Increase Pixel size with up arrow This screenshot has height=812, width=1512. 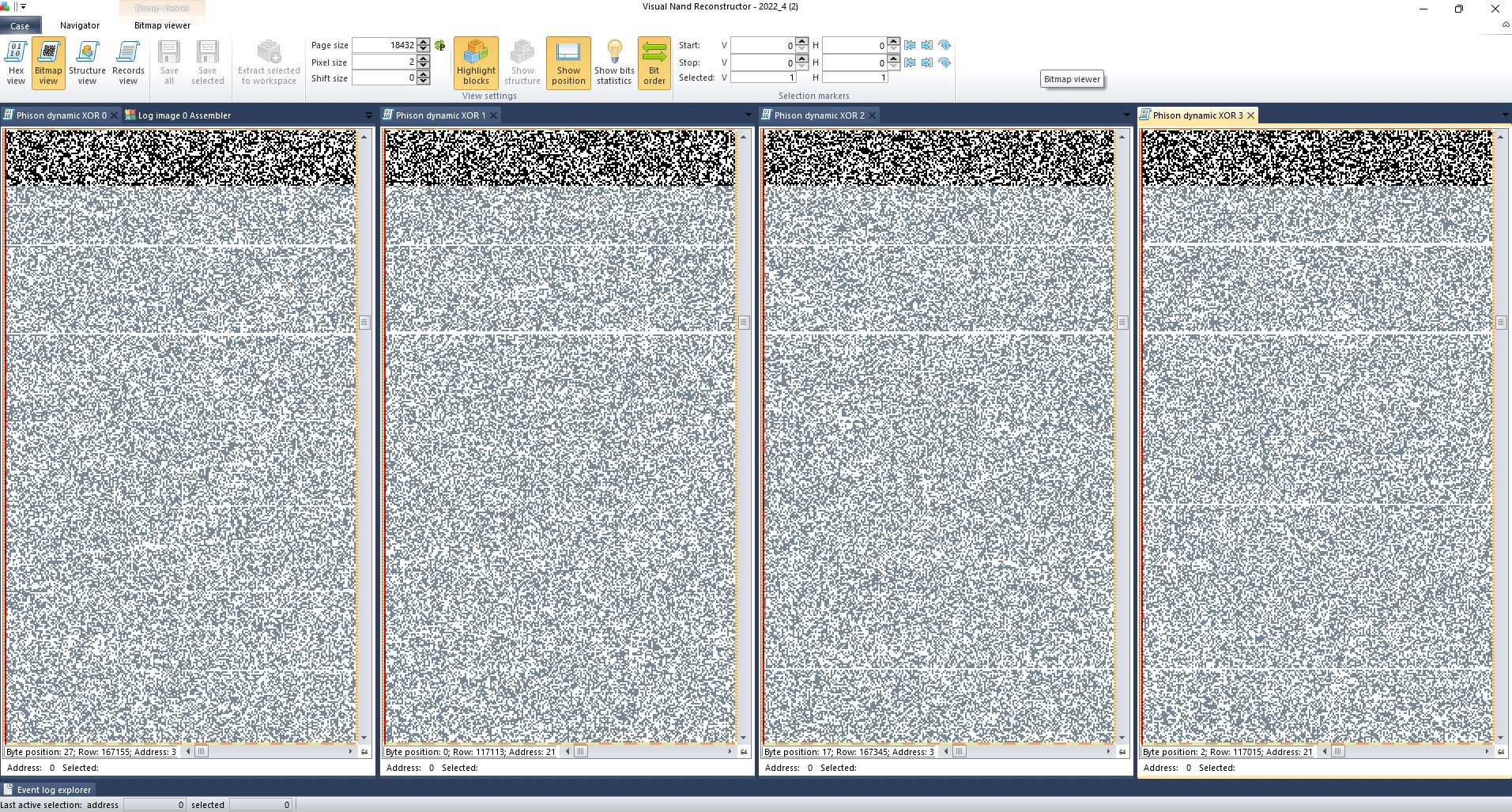[x=424, y=59]
